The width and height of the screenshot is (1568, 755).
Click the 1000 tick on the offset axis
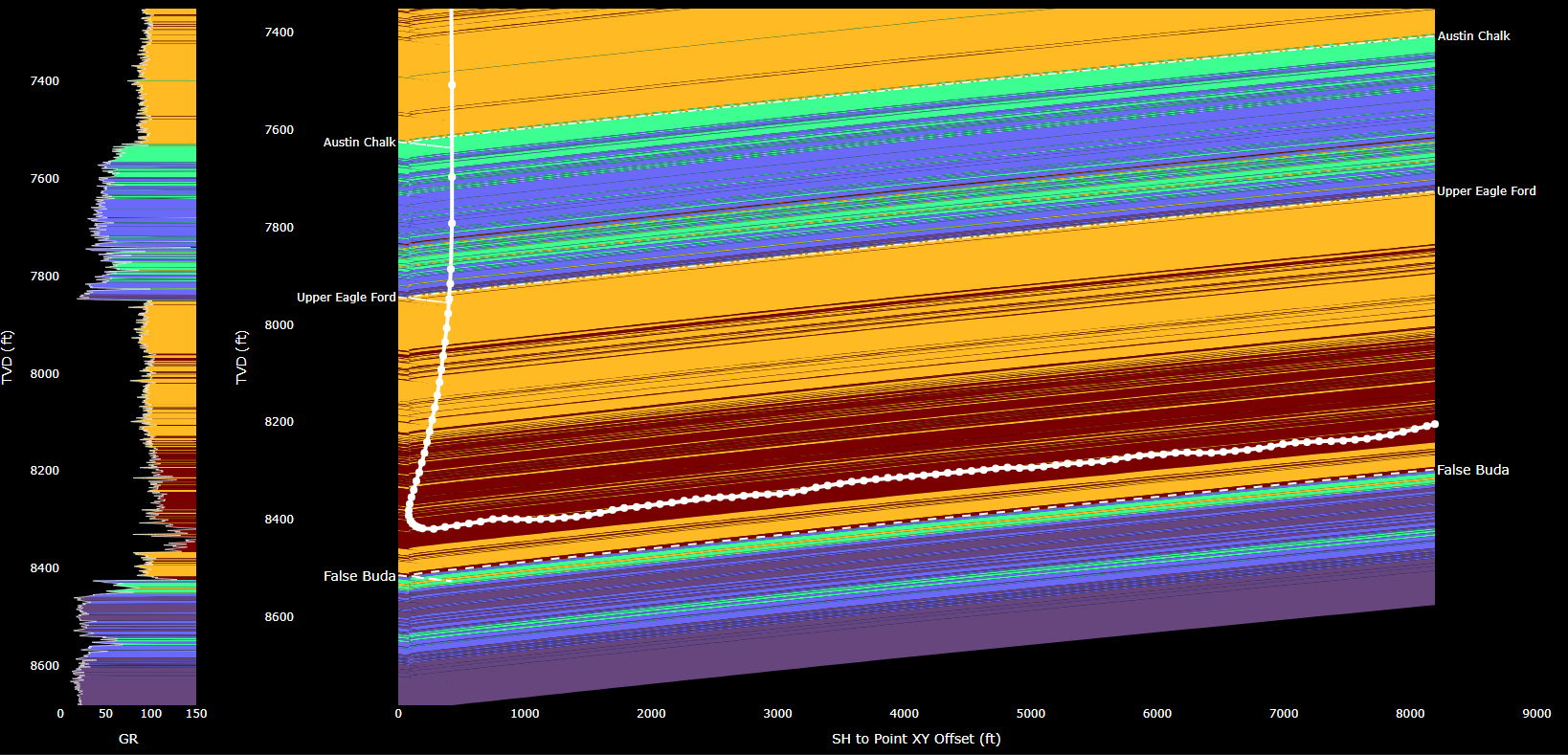[x=525, y=714]
